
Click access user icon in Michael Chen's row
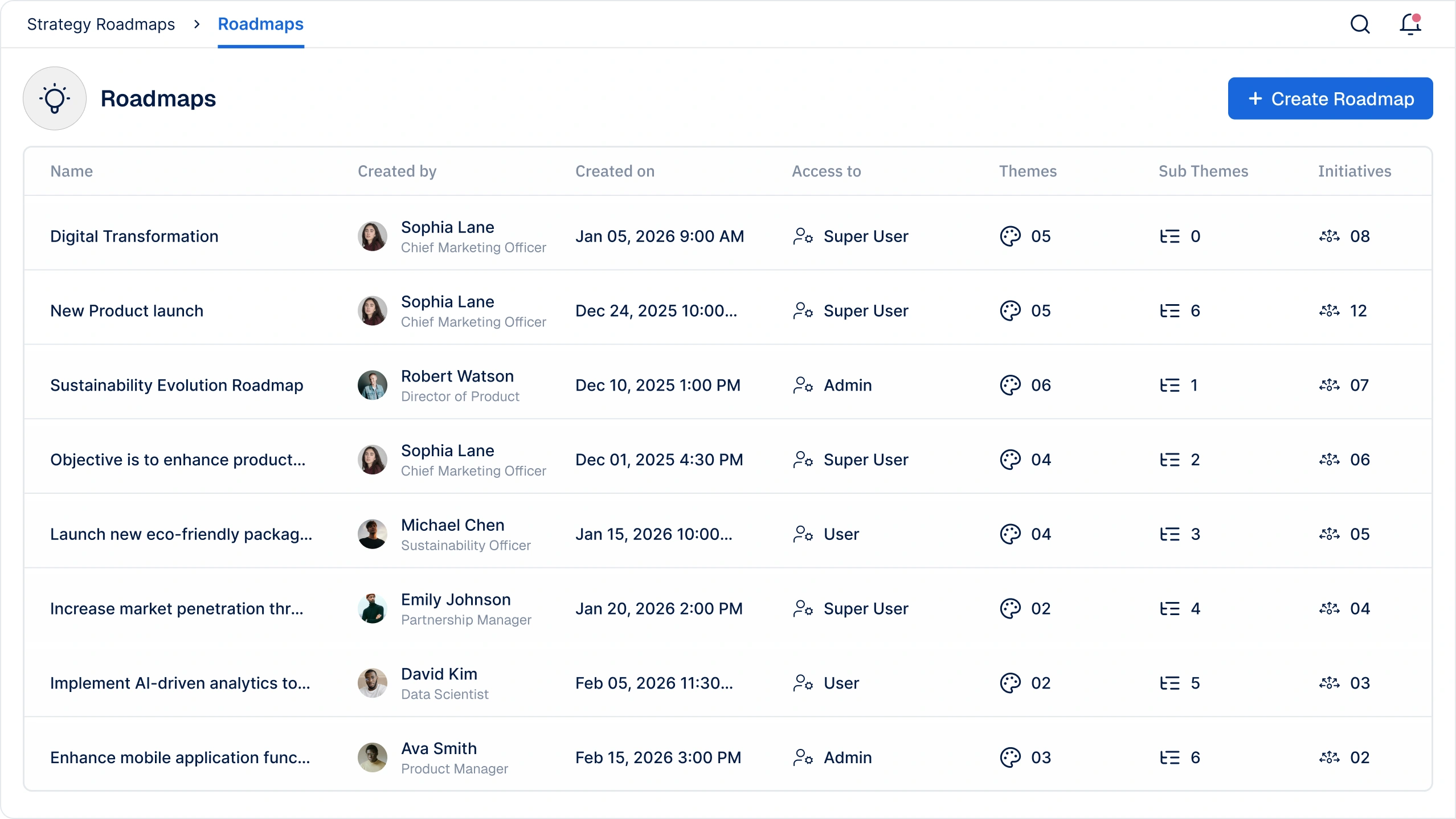coord(803,534)
